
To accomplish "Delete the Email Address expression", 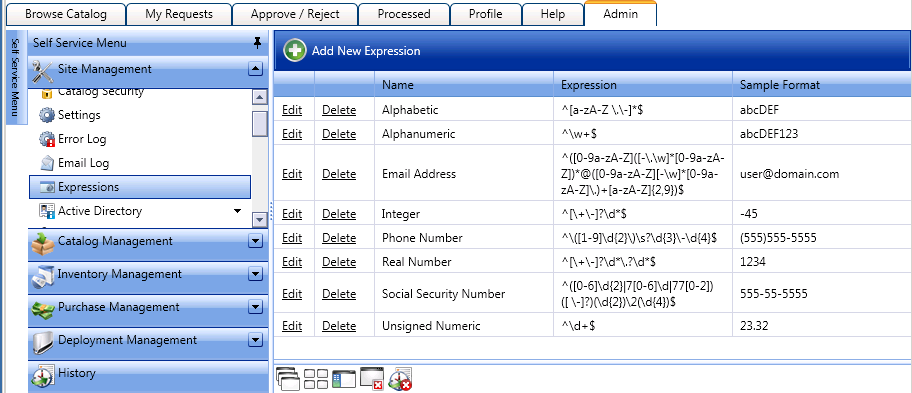I will click(x=339, y=174).
